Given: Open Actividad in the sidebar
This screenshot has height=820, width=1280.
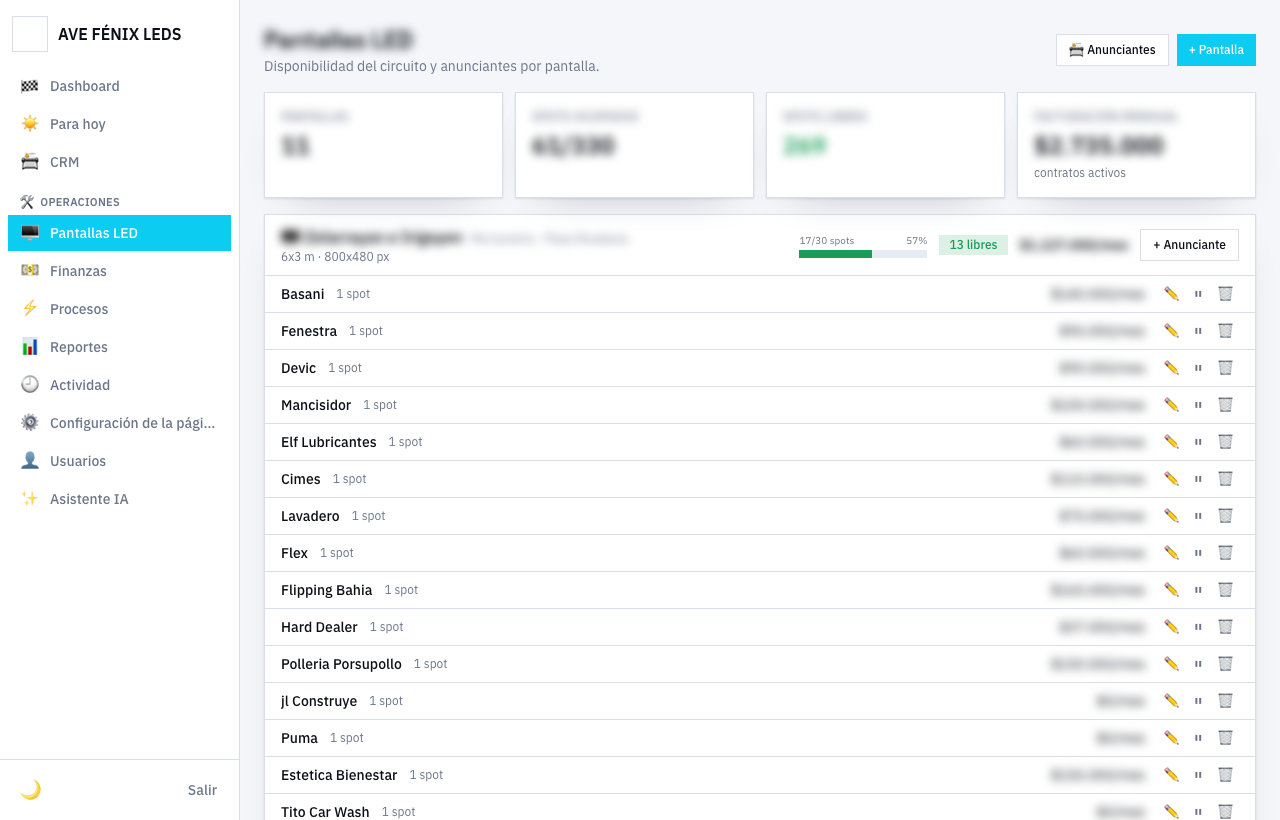Looking at the screenshot, I should [x=119, y=385].
